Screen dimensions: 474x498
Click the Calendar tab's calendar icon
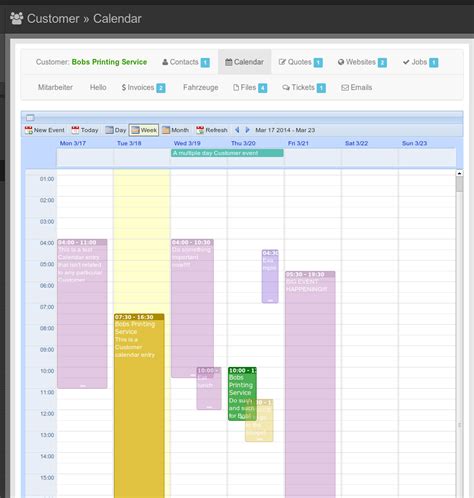coord(229,62)
